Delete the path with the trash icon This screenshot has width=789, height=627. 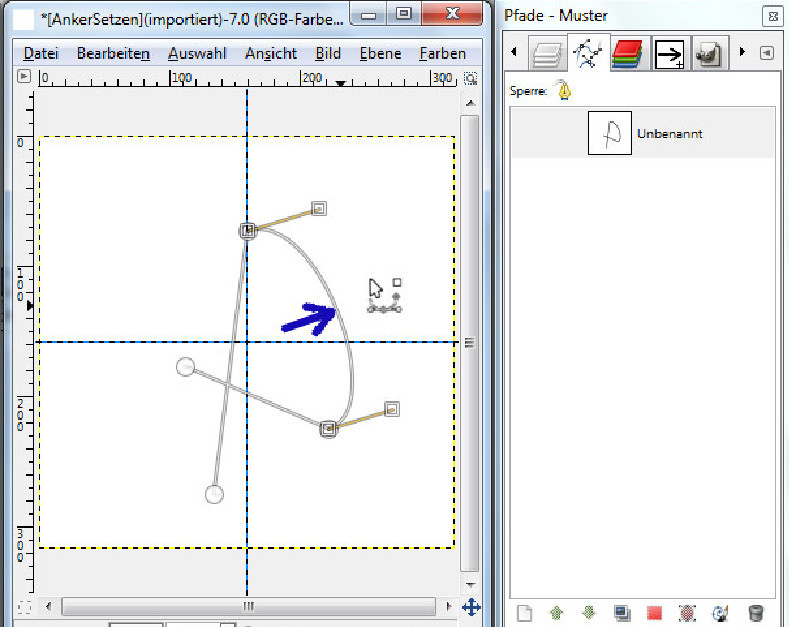[x=756, y=612]
